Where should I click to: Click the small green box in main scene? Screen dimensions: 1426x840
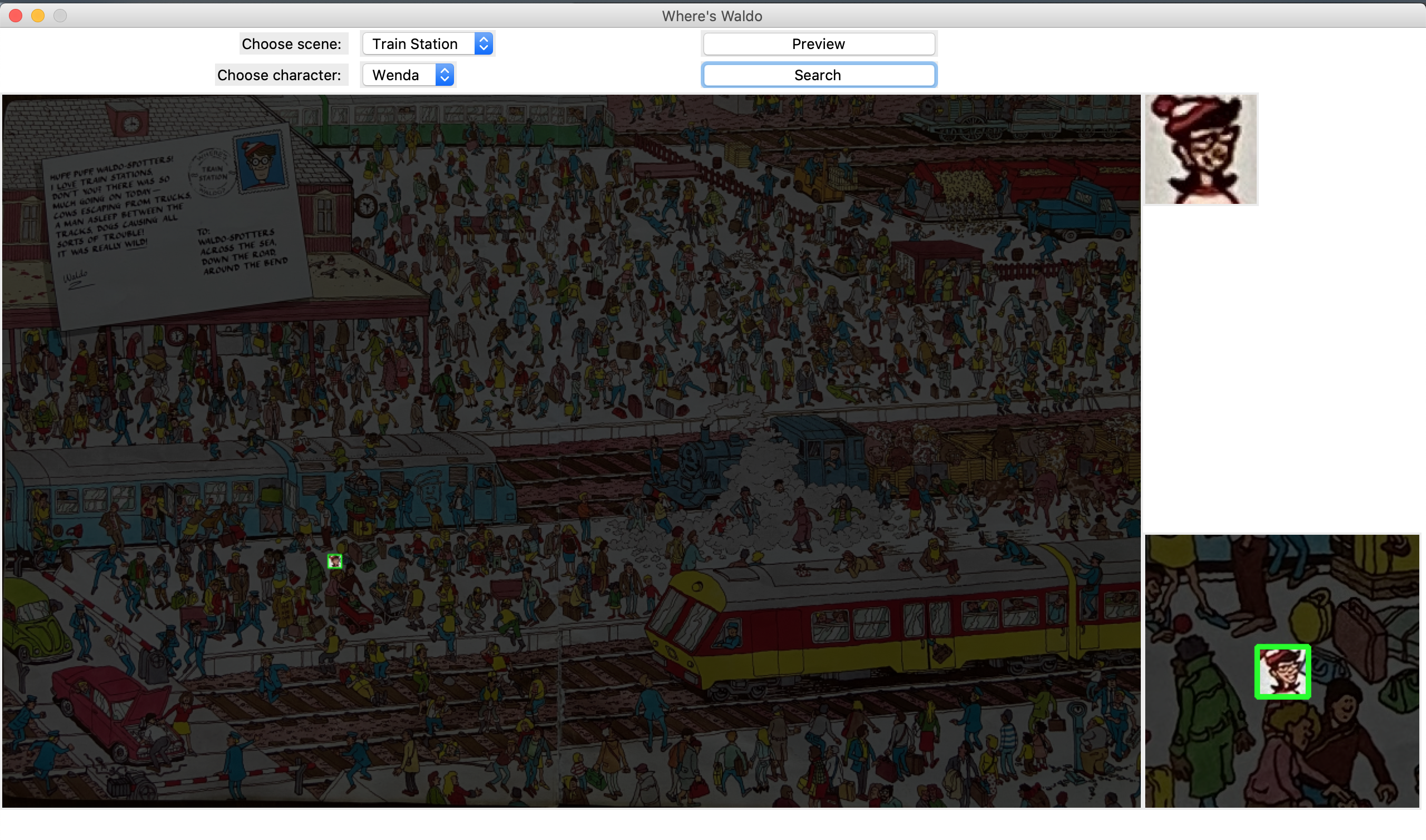coord(335,561)
